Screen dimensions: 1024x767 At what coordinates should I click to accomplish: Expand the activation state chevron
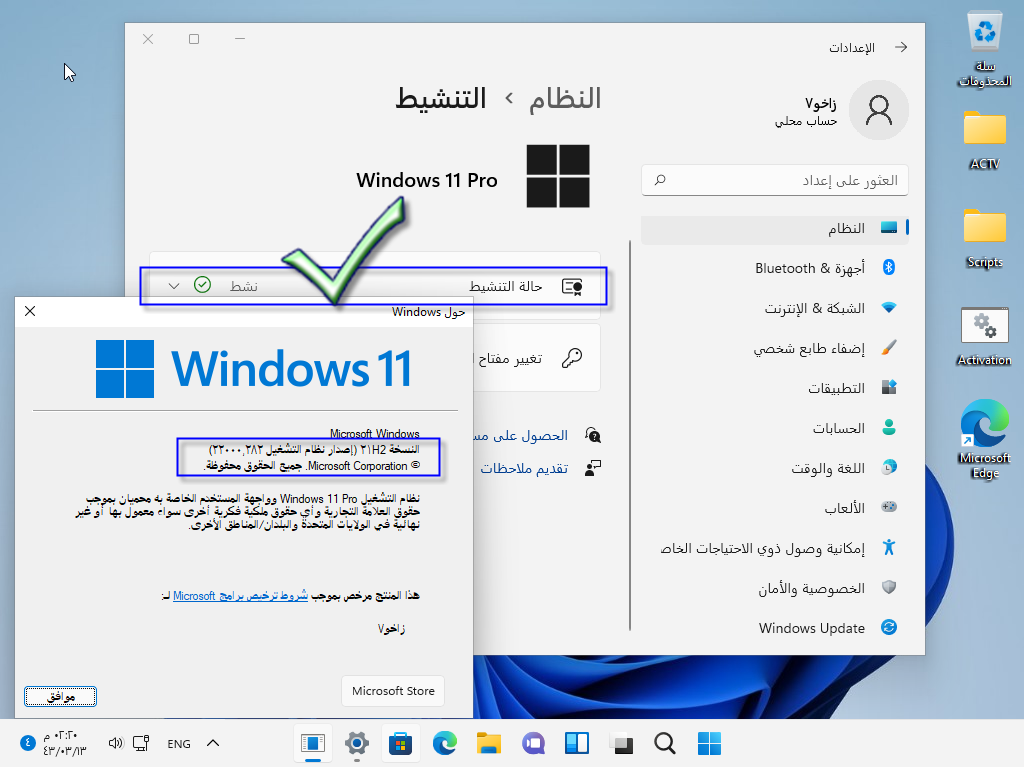174,286
